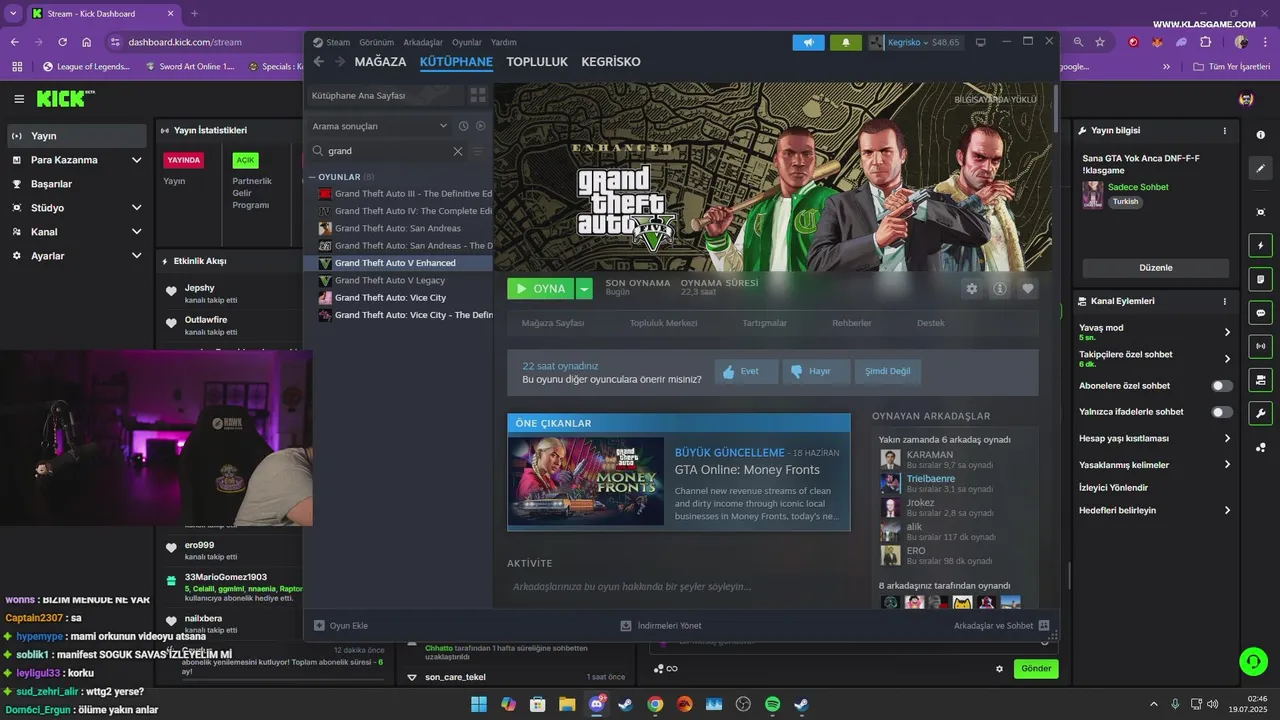The width and height of the screenshot is (1280, 720).
Task: Click Düzenle in Yayın bilgisi
Action: point(1156,268)
